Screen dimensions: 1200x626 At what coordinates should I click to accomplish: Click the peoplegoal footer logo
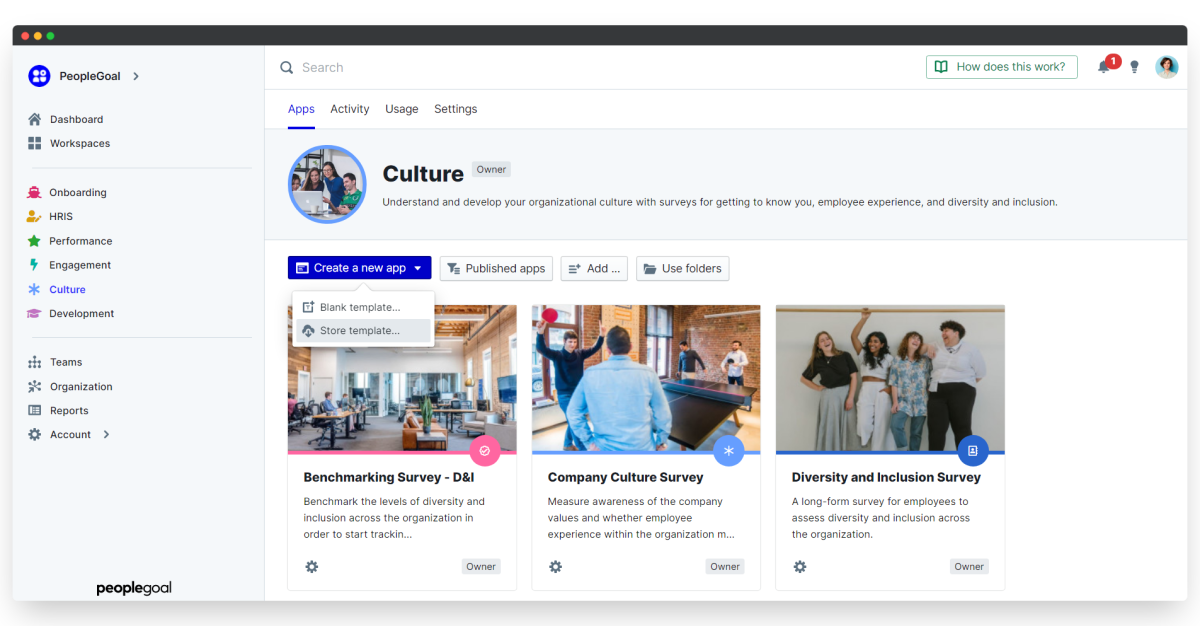pos(134,588)
